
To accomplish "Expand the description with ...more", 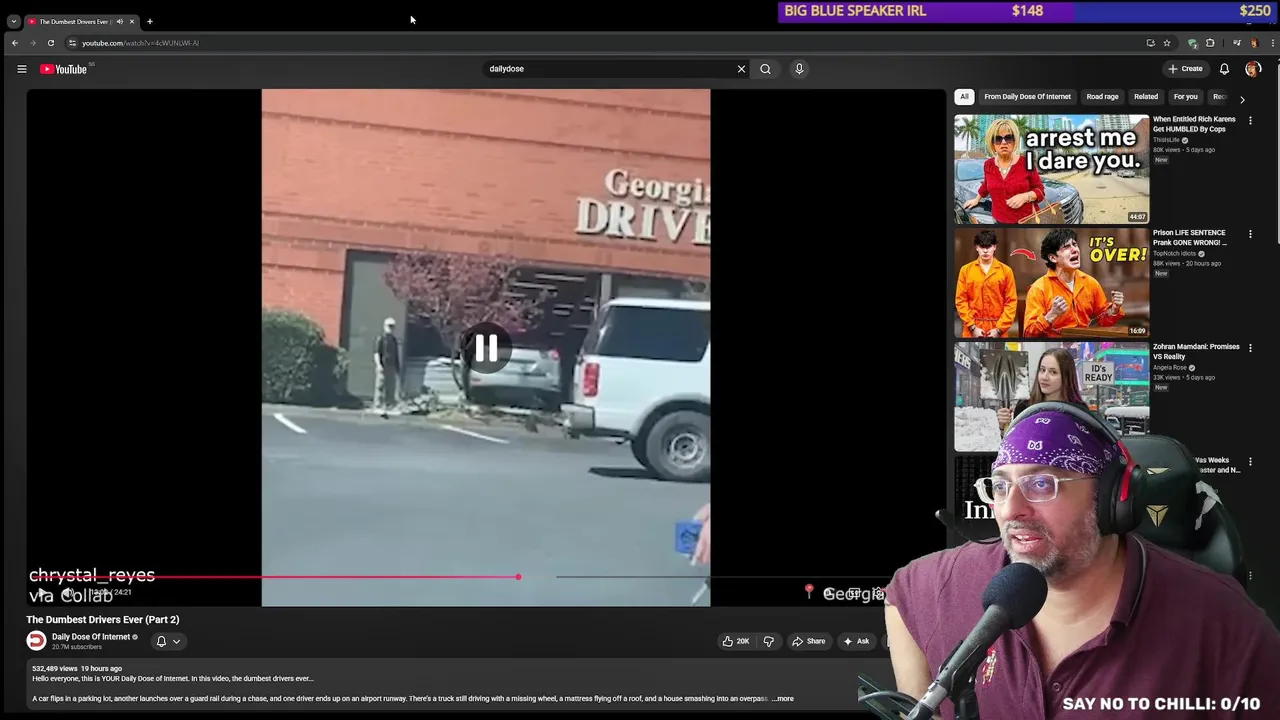I will [783, 699].
